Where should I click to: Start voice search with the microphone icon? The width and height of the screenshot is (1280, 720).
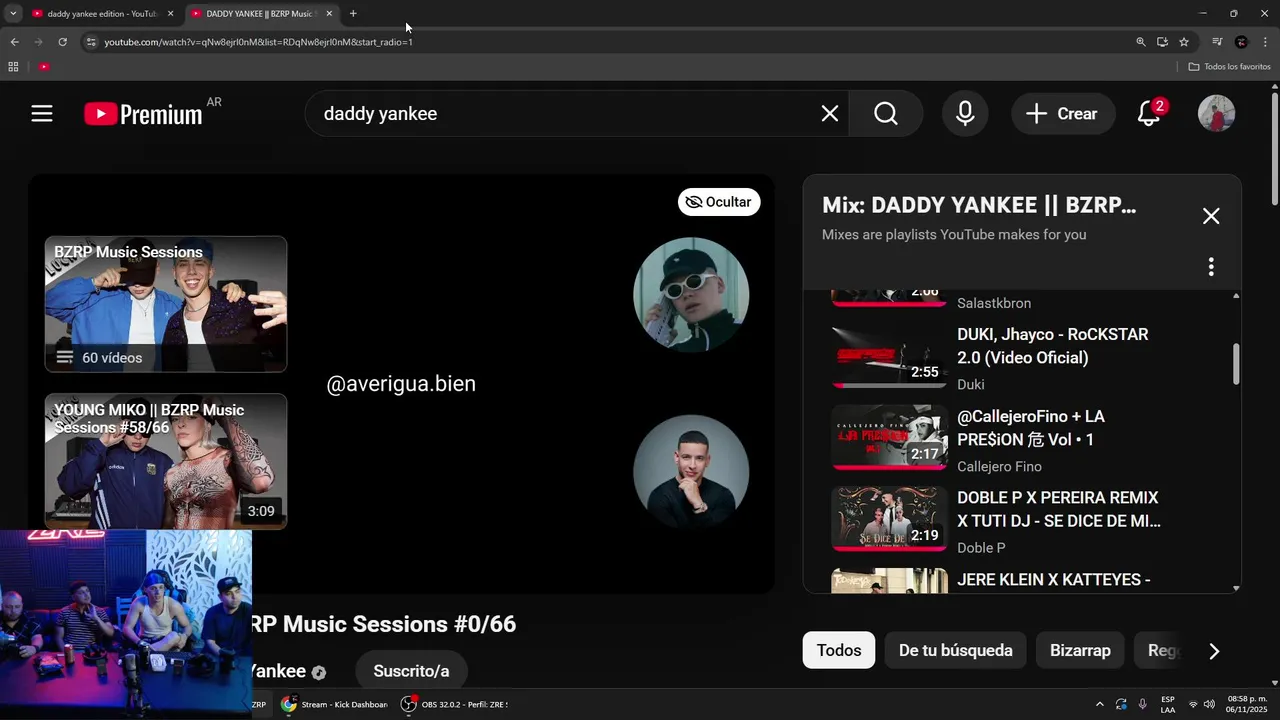pyautogui.click(x=965, y=114)
